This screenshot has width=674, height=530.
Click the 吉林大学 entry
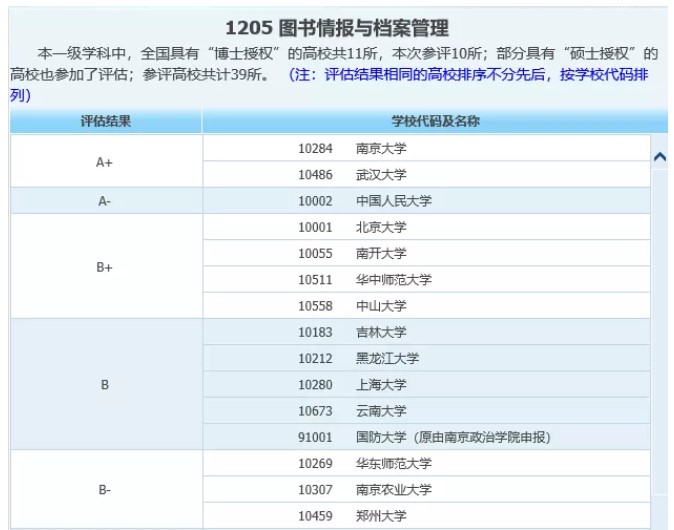coord(381,332)
